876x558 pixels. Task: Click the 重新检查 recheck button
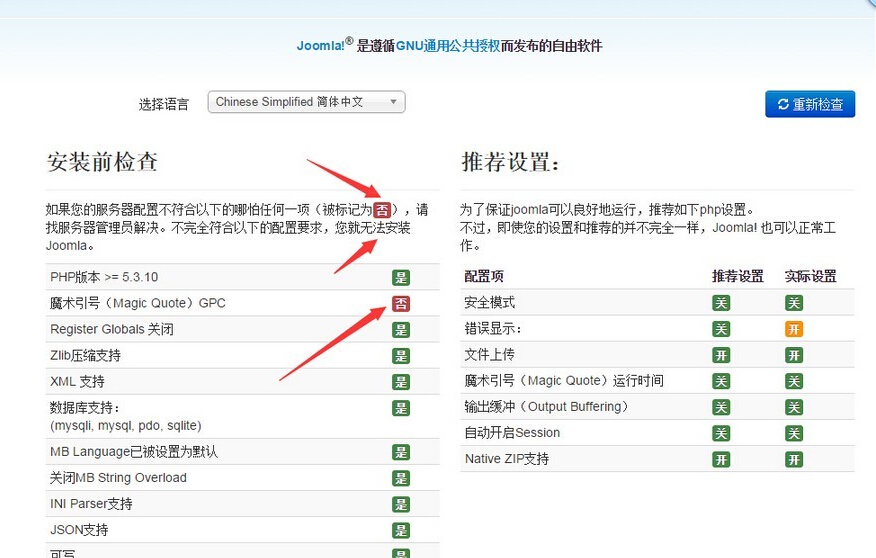click(810, 104)
